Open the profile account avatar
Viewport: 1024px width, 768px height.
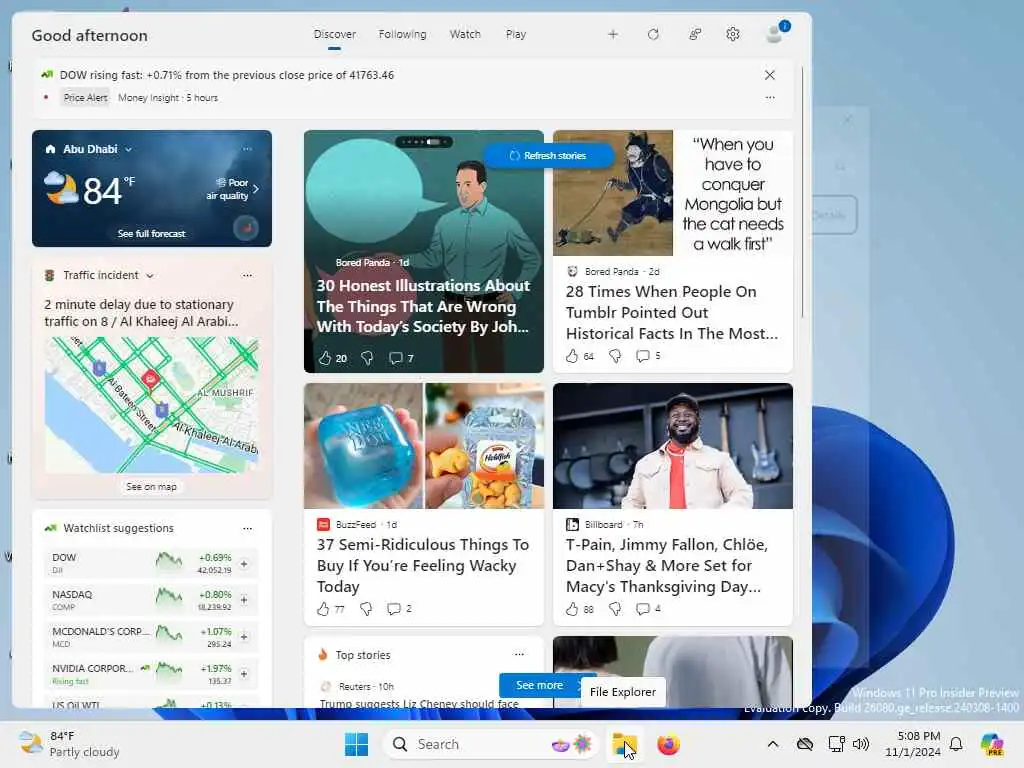click(x=775, y=33)
